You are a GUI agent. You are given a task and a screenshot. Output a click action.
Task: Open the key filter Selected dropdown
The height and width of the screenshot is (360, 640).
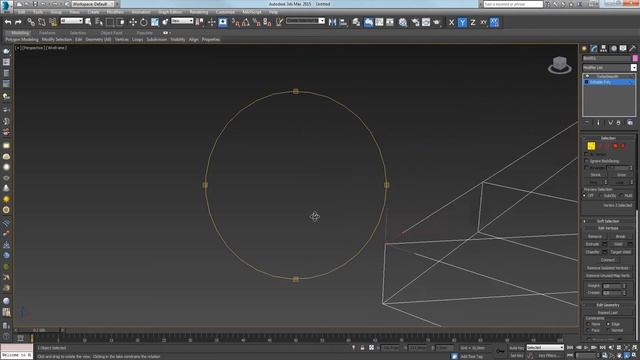(x=545, y=348)
